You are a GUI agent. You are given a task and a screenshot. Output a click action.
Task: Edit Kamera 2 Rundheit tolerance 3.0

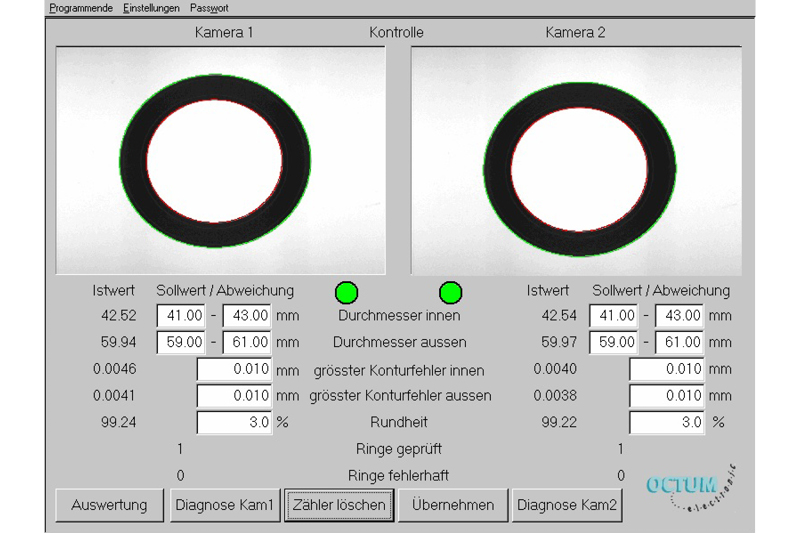[x=667, y=422]
